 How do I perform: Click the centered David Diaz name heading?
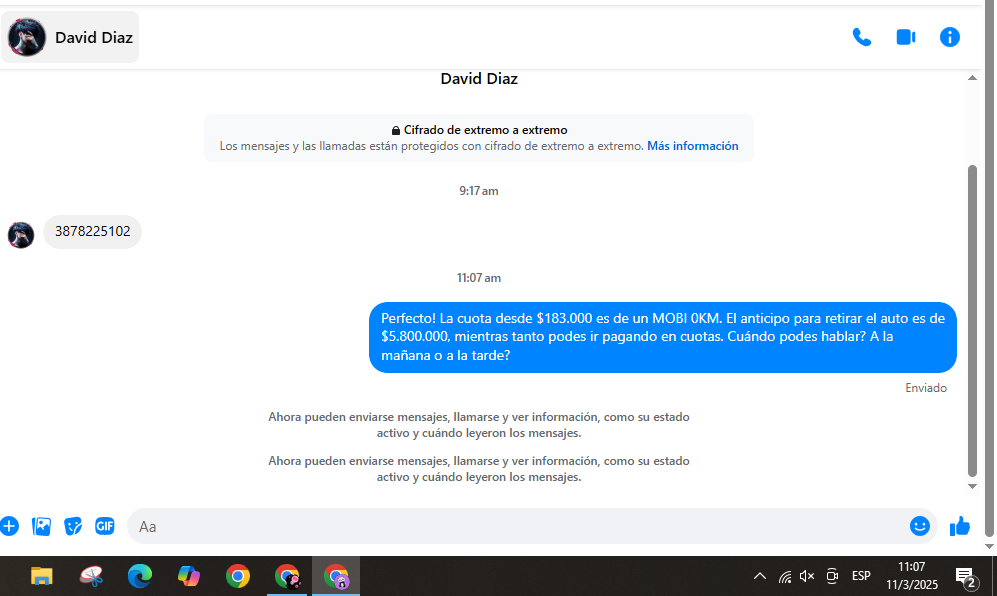pyautogui.click(x=479, y=79)
